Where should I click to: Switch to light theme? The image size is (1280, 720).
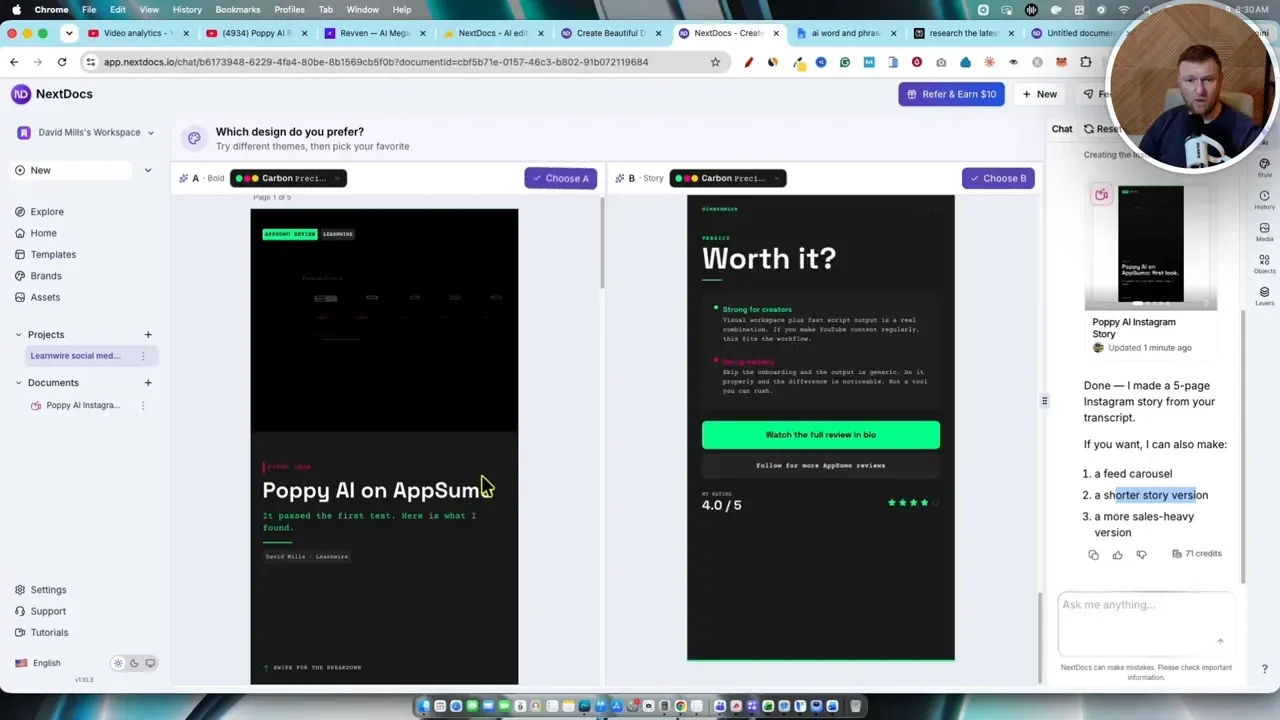[x=118, y=663]
